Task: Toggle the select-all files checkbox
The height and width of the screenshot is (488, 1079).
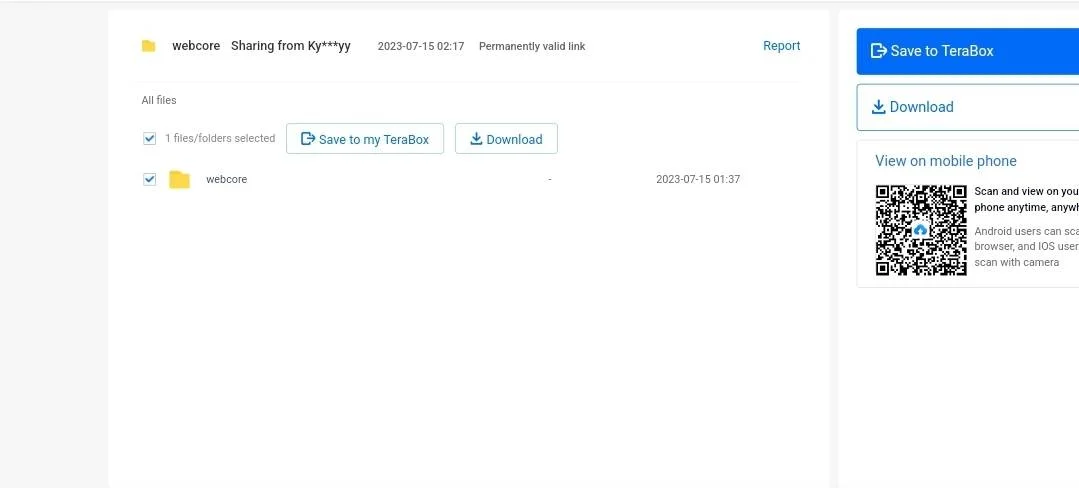Action: [x=149, y=138]
